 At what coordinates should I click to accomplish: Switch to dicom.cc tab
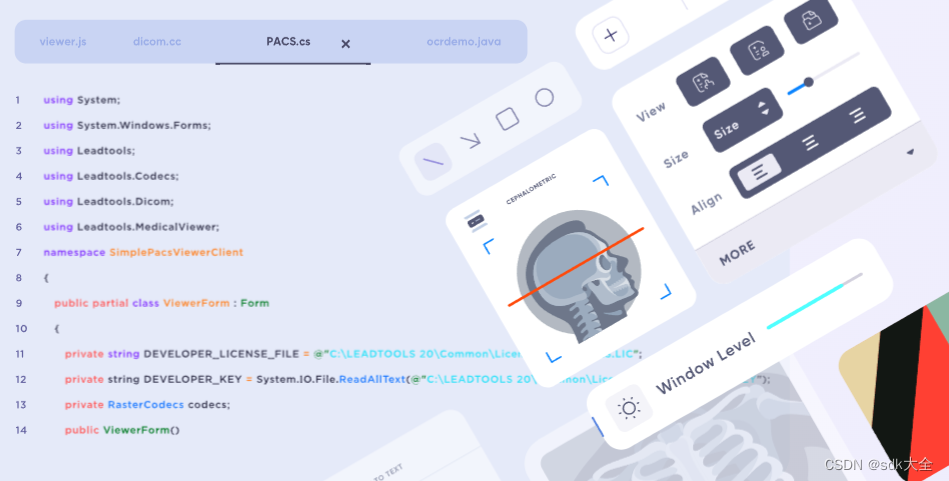(x=157, y=42)
